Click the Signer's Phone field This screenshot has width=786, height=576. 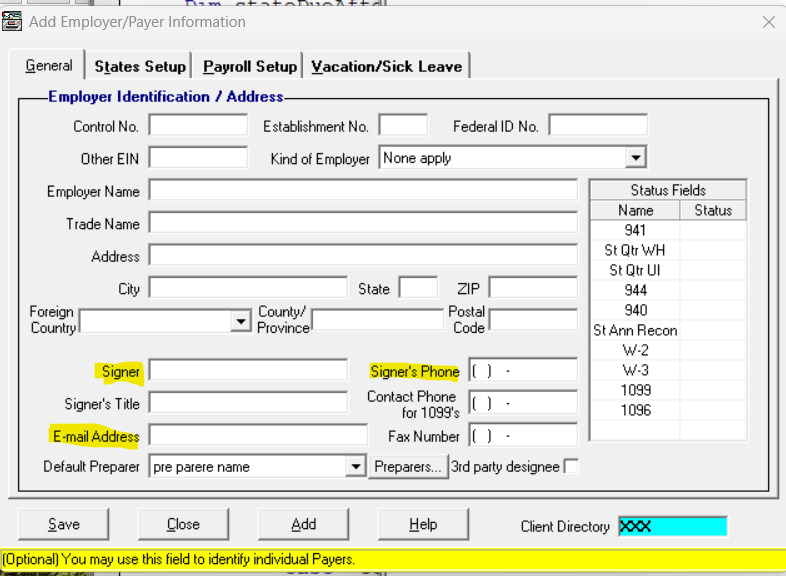[x=523, y=371]
